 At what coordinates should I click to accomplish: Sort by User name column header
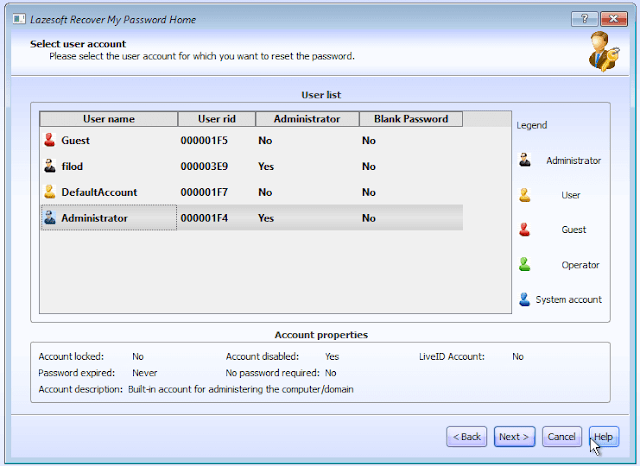pos(109,119)
